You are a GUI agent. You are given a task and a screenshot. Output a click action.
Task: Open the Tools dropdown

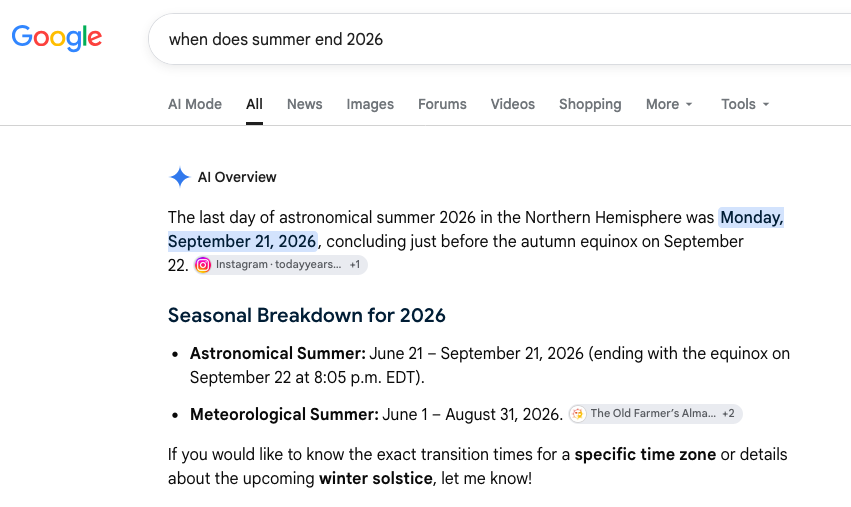coord(745,104)
